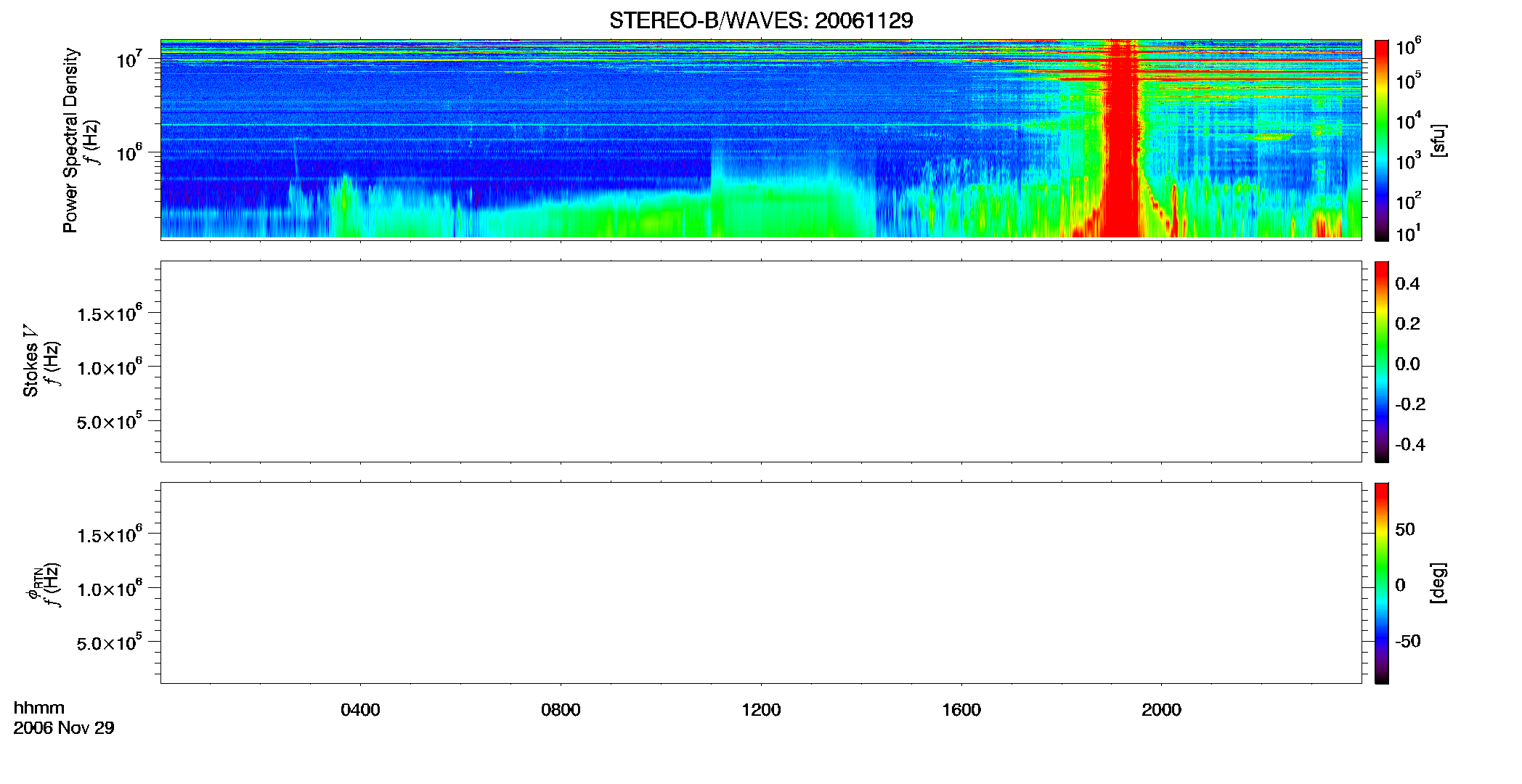Click the Stokes V colorbar

pyautogui.click(x=1381, y=362)
